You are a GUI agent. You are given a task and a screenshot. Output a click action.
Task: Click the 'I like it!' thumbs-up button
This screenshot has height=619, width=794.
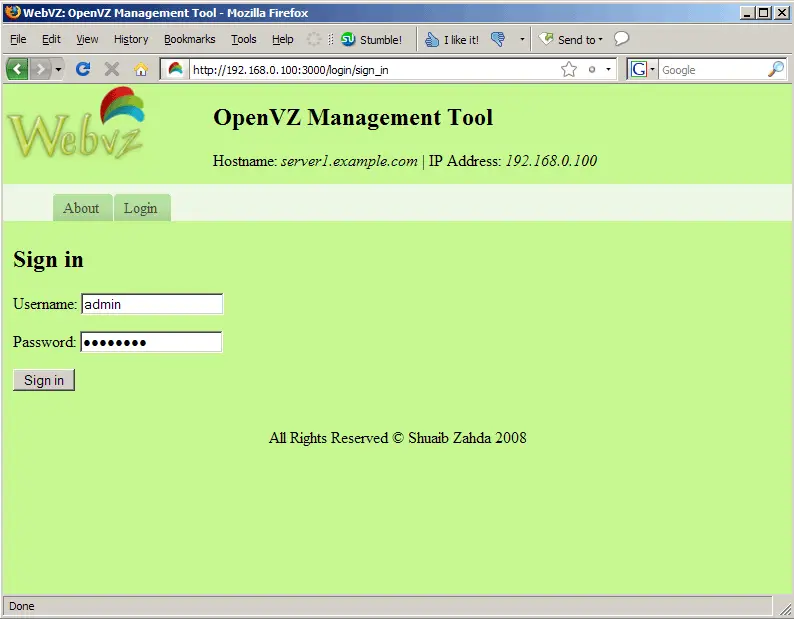[452, 40]
